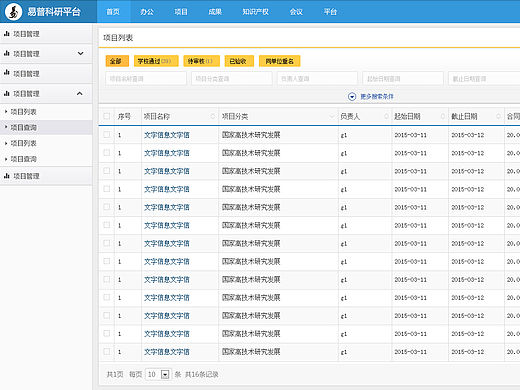
Task: Open the 文字信息文字信 link in last row
Action: [167, 352]
